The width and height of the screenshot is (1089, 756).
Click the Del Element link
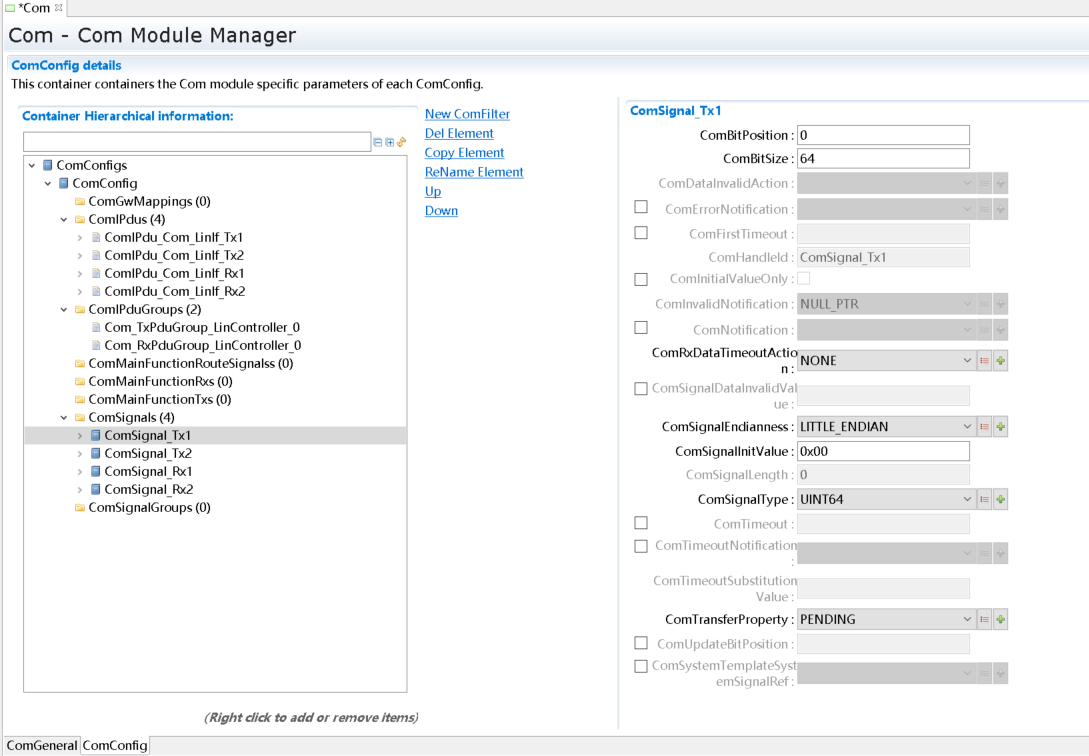(459, 133)
